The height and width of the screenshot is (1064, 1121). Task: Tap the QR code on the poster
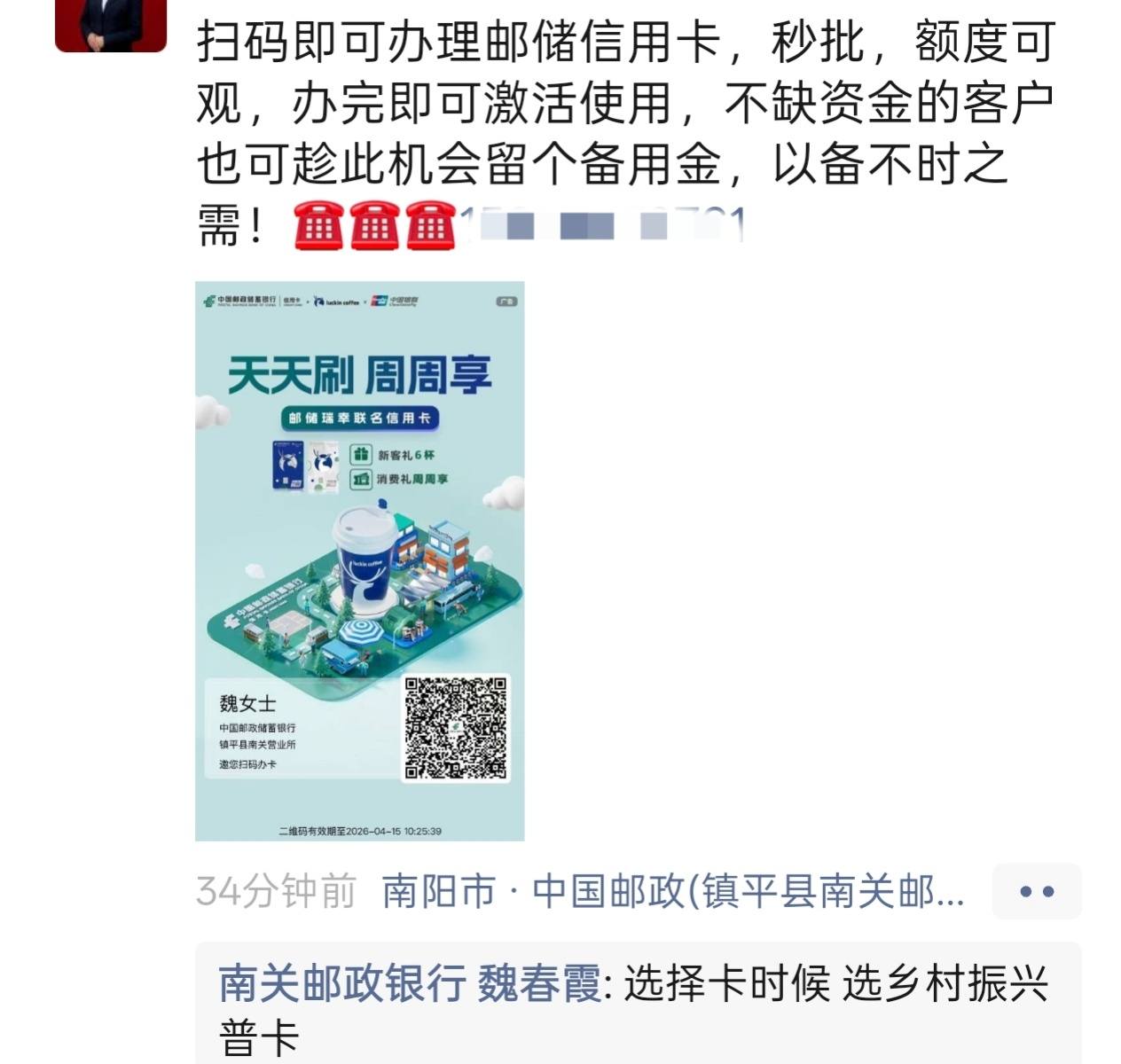(456, 728)
